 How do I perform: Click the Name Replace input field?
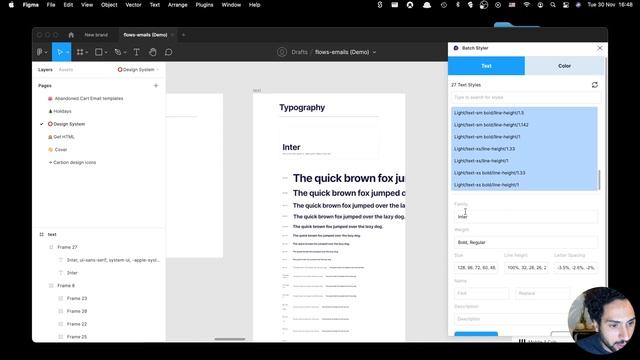[x=543, y=293]
